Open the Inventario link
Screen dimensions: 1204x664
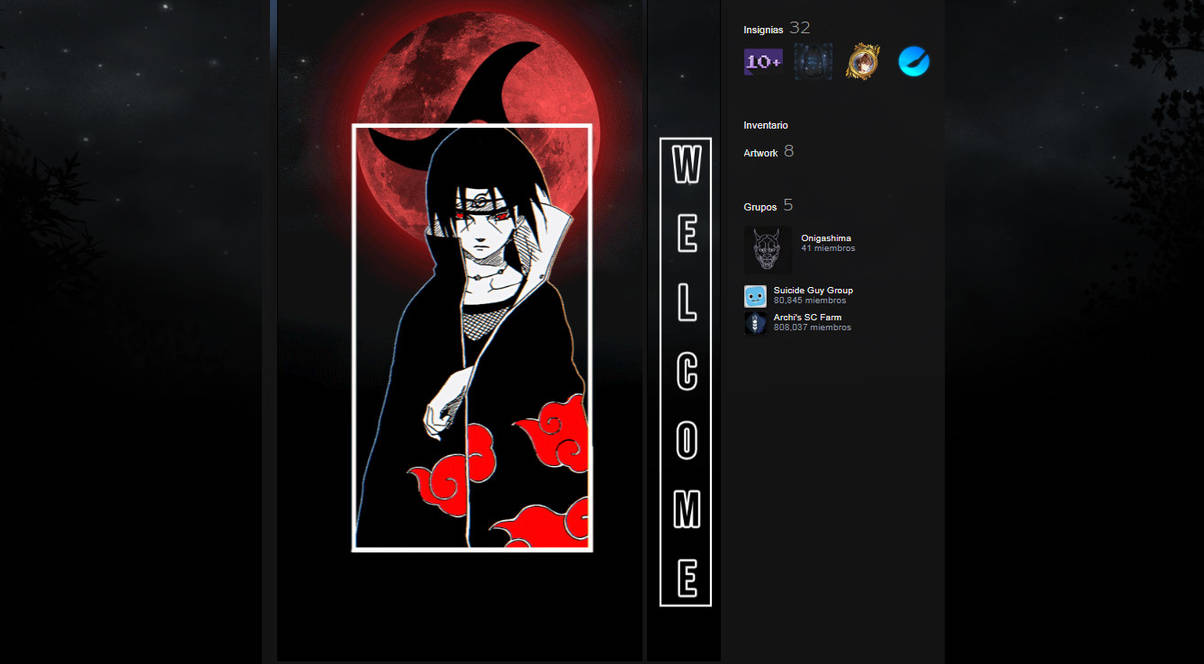[x=766, y=125]
